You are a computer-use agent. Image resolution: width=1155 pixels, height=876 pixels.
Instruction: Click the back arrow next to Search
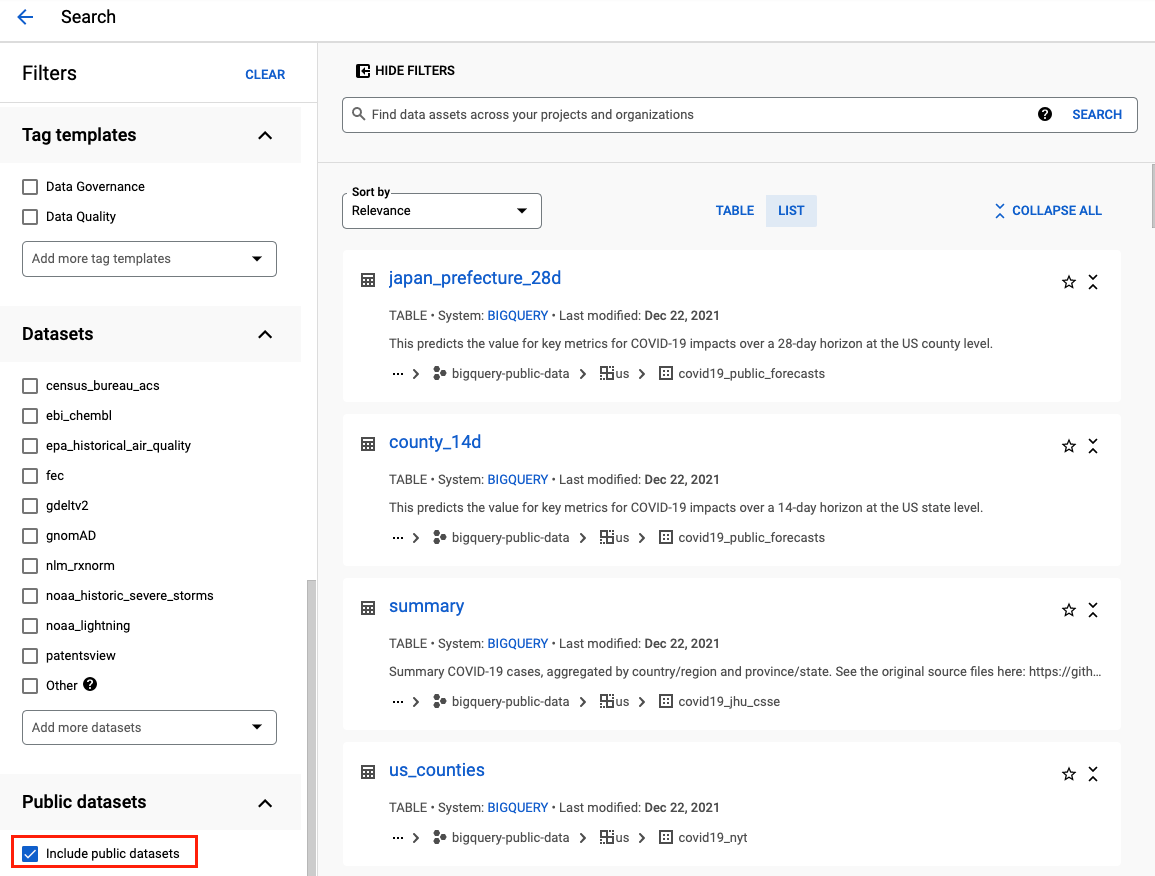[25, 17]
